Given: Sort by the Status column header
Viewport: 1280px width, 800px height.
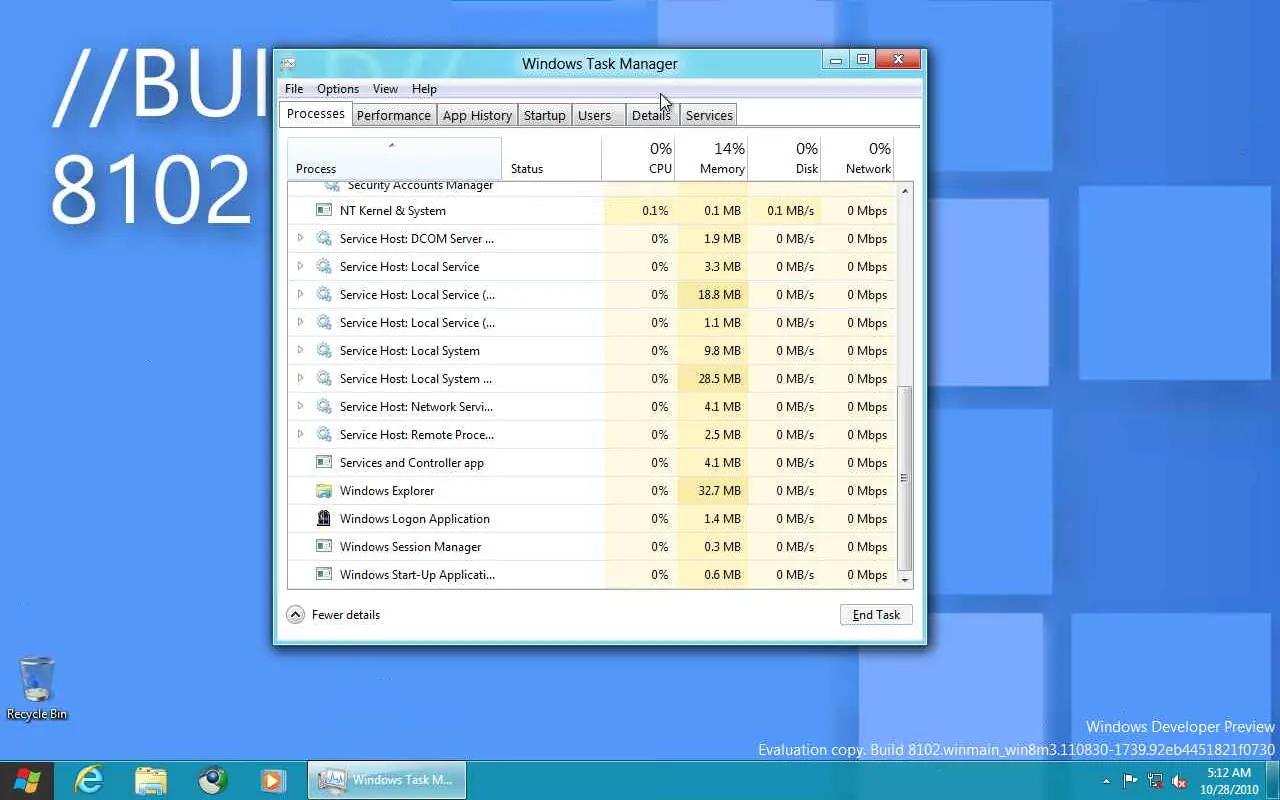Looking at the screenshot, I should 551,158.
